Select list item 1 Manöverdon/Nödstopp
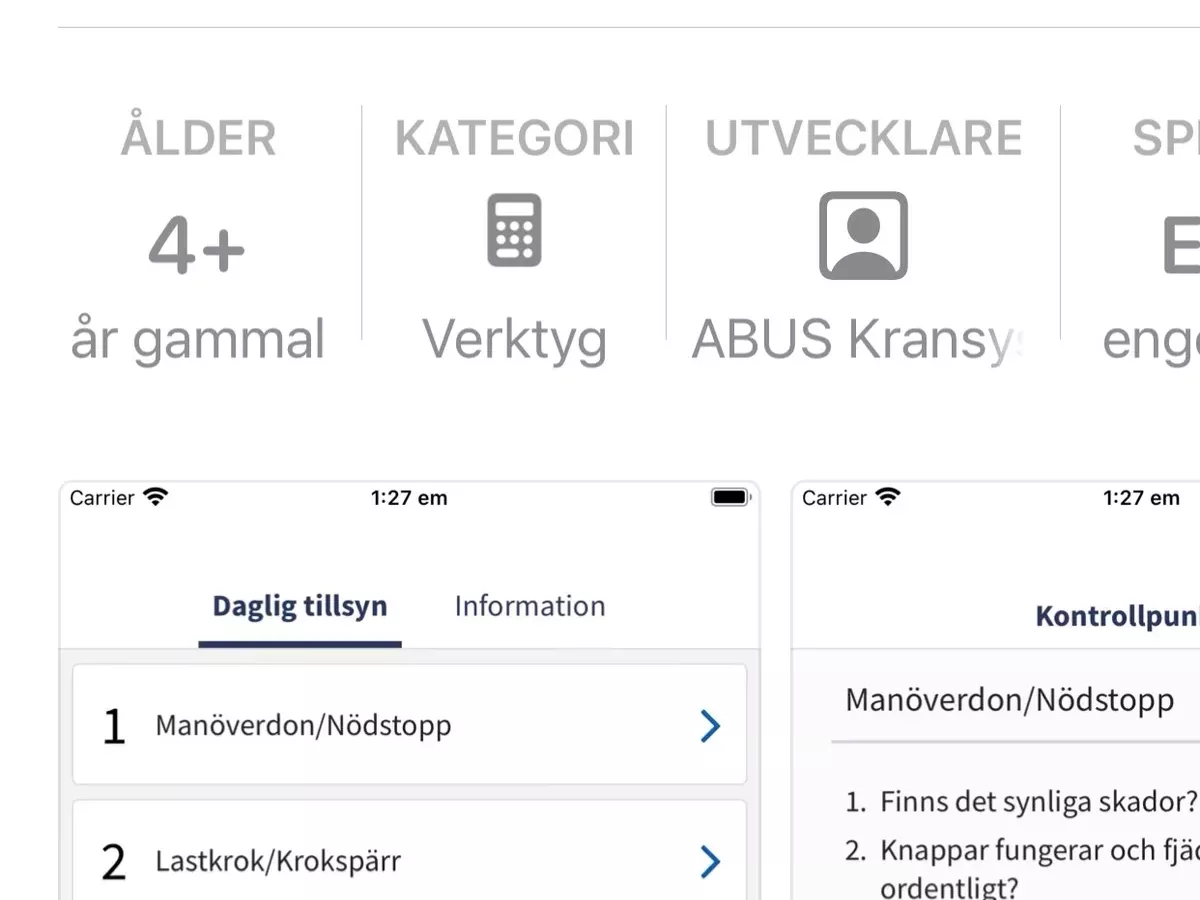This screenshot has width=1200, height=900. pyautogui.click(x=410, y=725)
